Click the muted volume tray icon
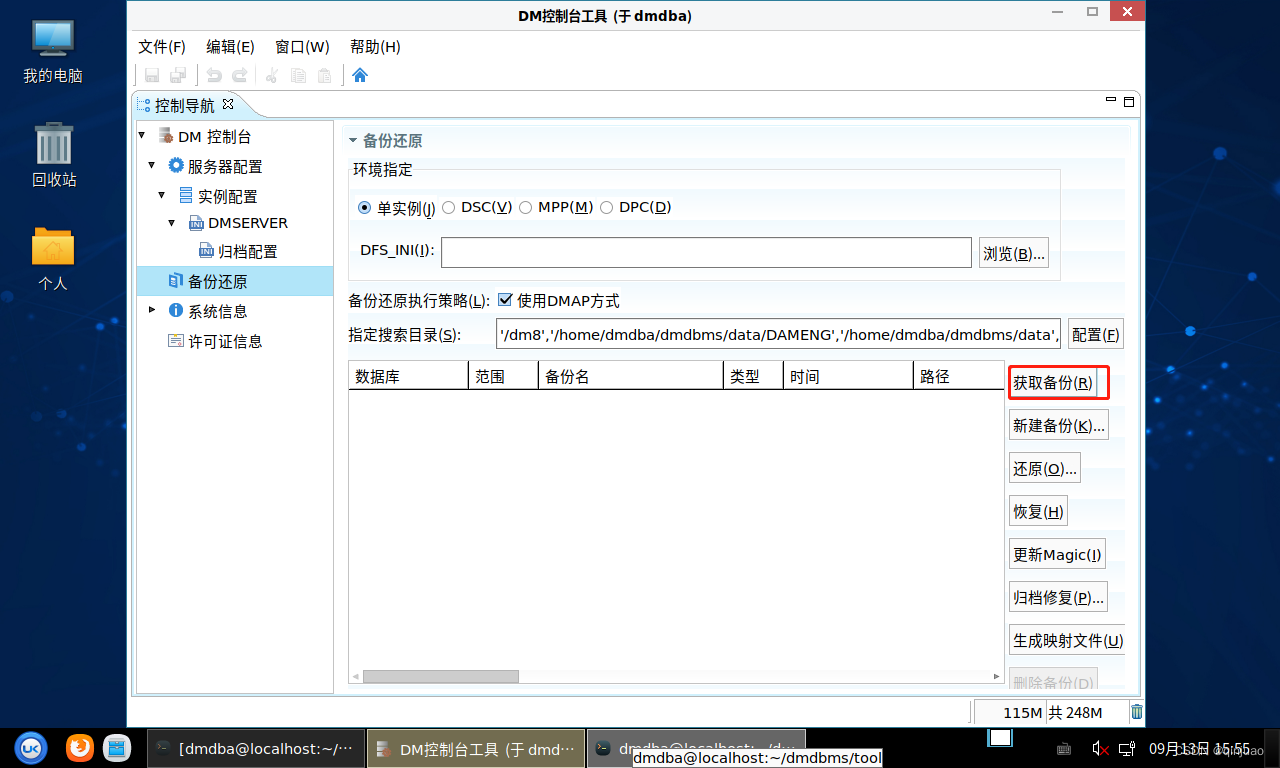1280x768 pixels. (1101, 748)
